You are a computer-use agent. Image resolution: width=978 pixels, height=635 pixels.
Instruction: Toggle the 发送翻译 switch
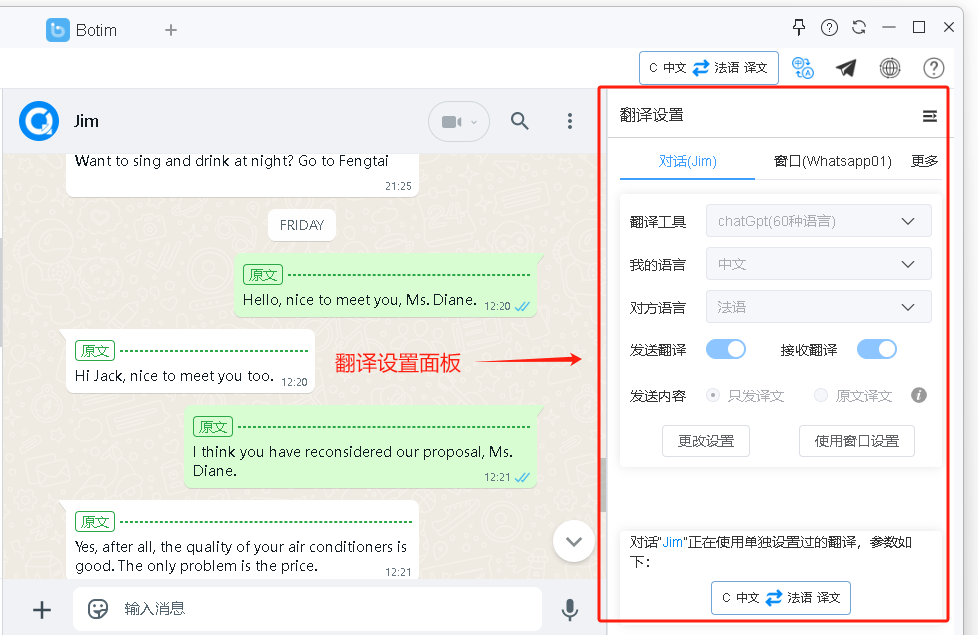pos(726,349)
